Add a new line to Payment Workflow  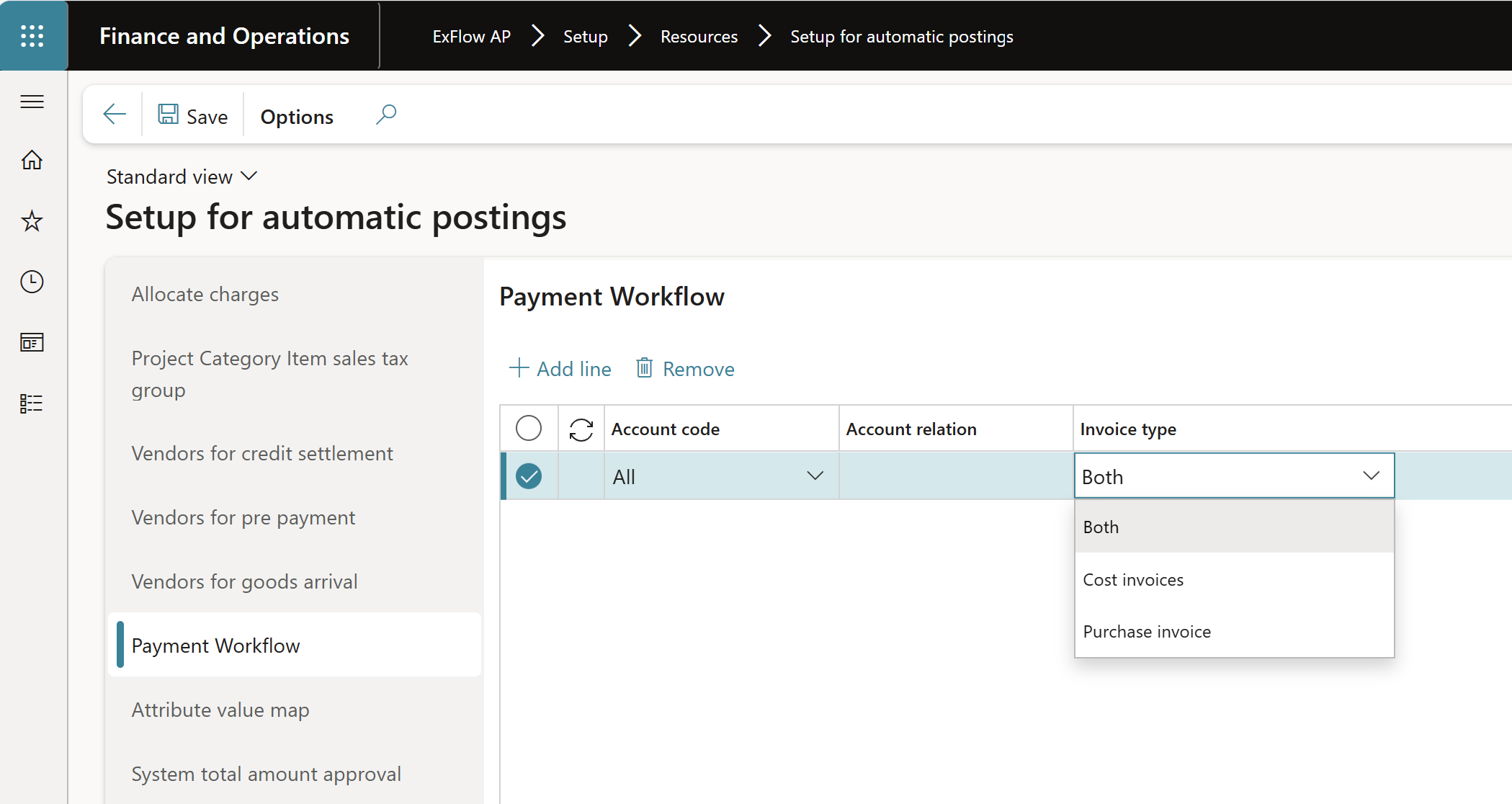pyautogui.click(x=560, y=369)
